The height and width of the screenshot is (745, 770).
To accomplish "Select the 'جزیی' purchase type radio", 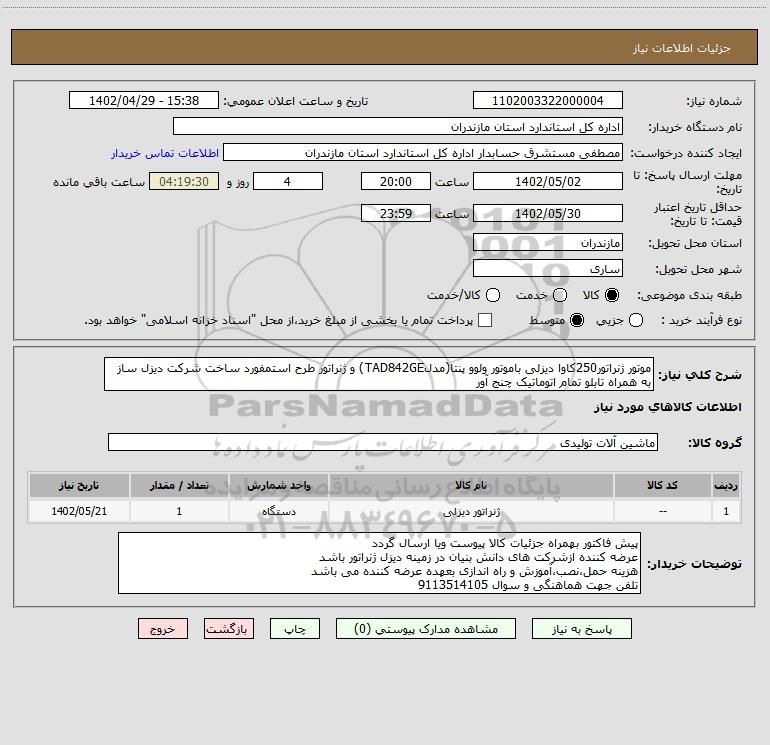I will tap(636, 320).
